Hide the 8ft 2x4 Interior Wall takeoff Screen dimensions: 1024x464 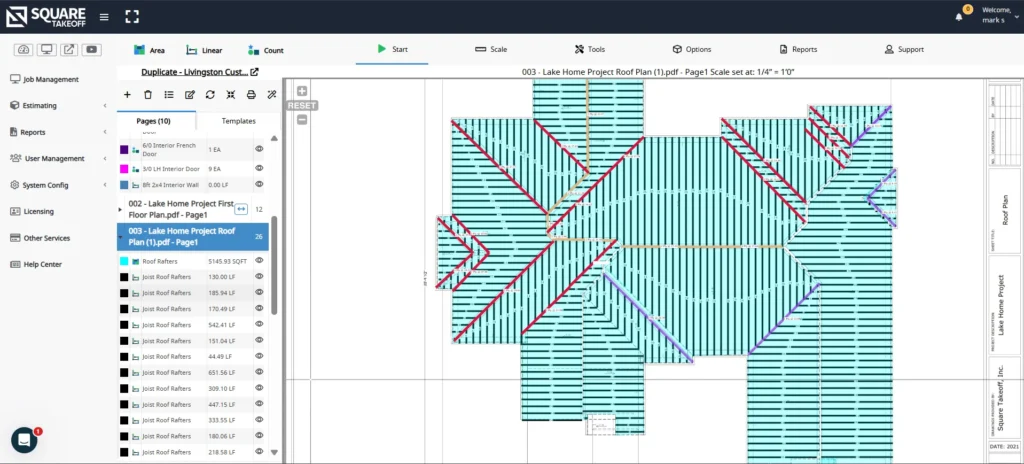tap(259, 185)
